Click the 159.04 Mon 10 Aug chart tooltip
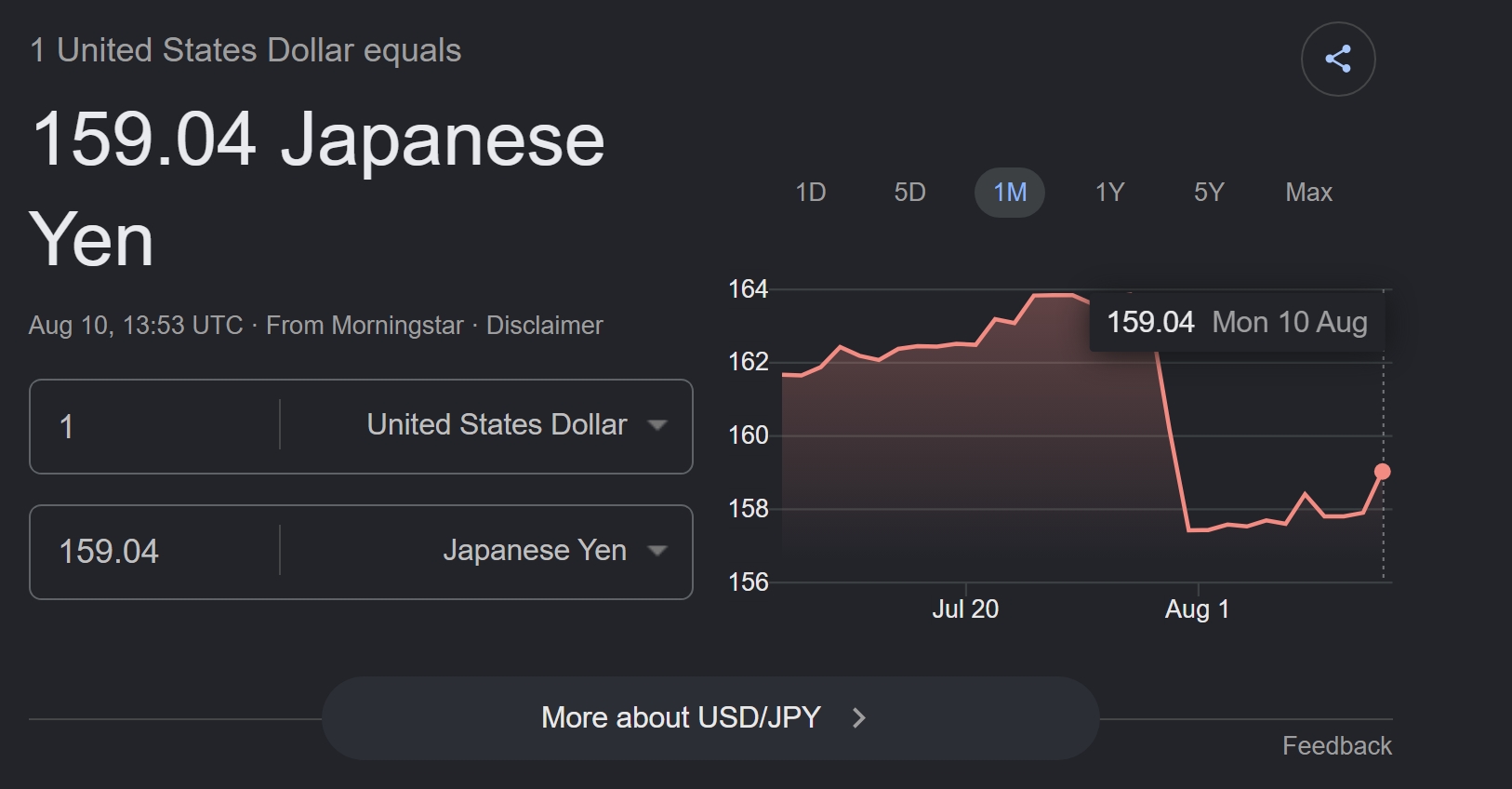This screenshot has width=1512, height=789. point(1237,322)
